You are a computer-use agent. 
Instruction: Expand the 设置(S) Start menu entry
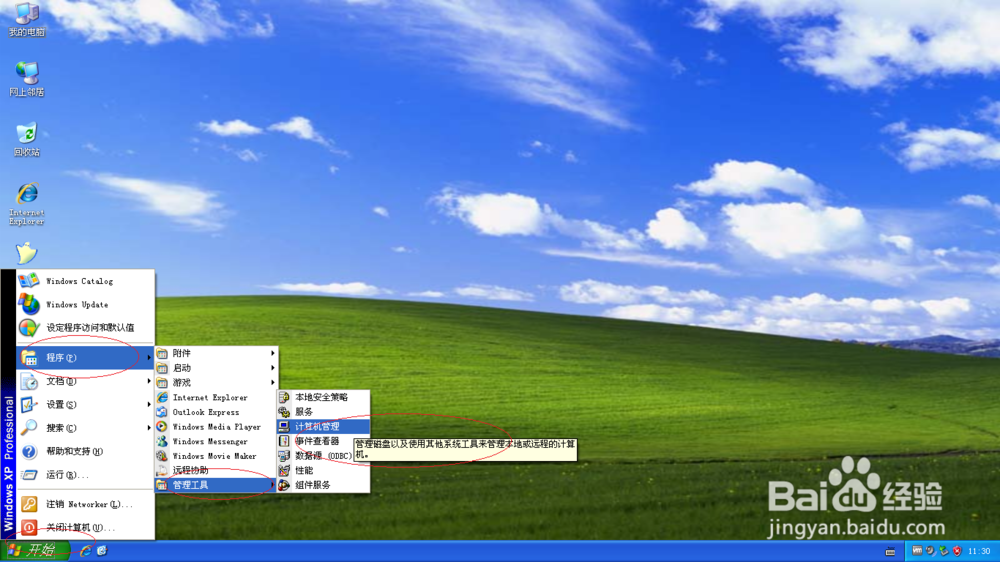(x=85, y=404)
